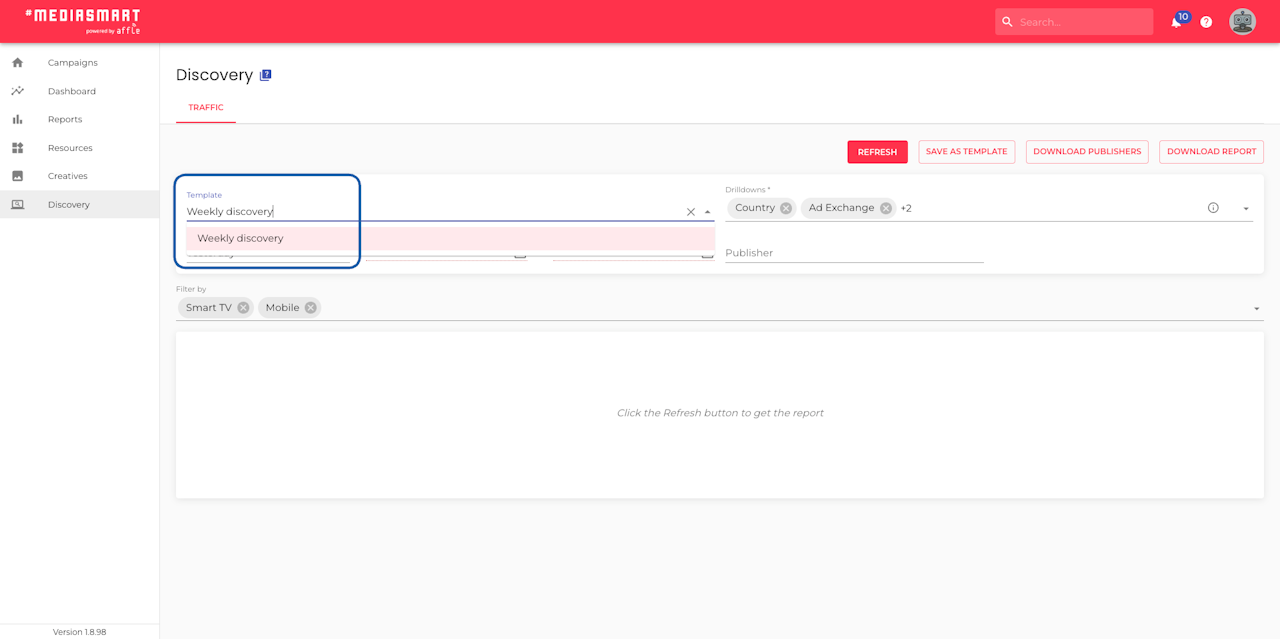
Task: Expand the Filter by dropdown arrow
Action: [x=1257, y=309]
